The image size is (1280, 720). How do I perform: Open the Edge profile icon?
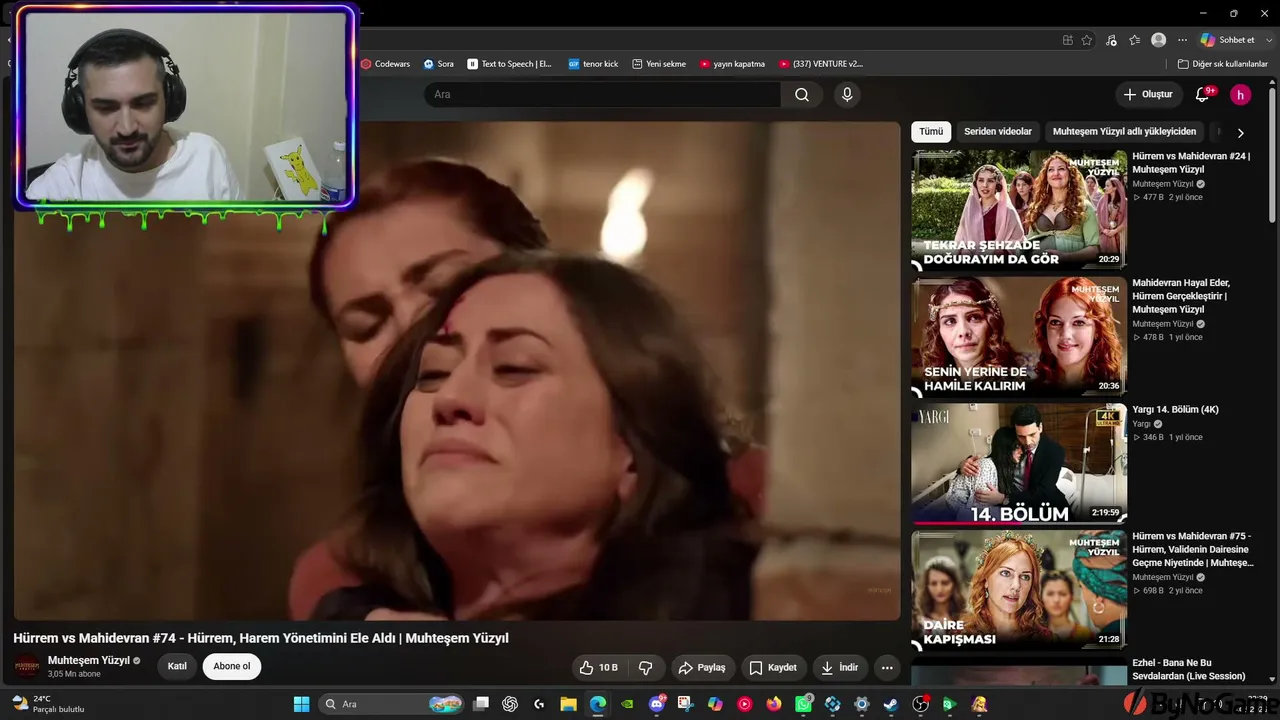pyautogui.click(x=1158, y=40)
